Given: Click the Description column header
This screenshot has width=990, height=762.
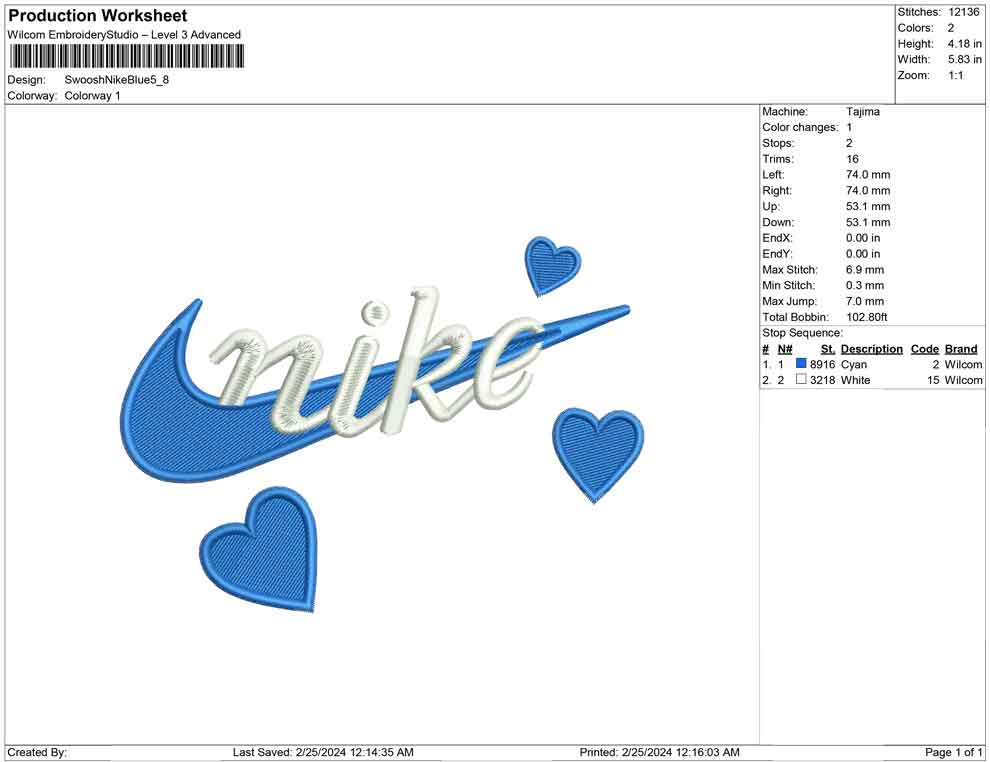Looking at the screenshot, I should pyautogui.click(x=871, y=348).
